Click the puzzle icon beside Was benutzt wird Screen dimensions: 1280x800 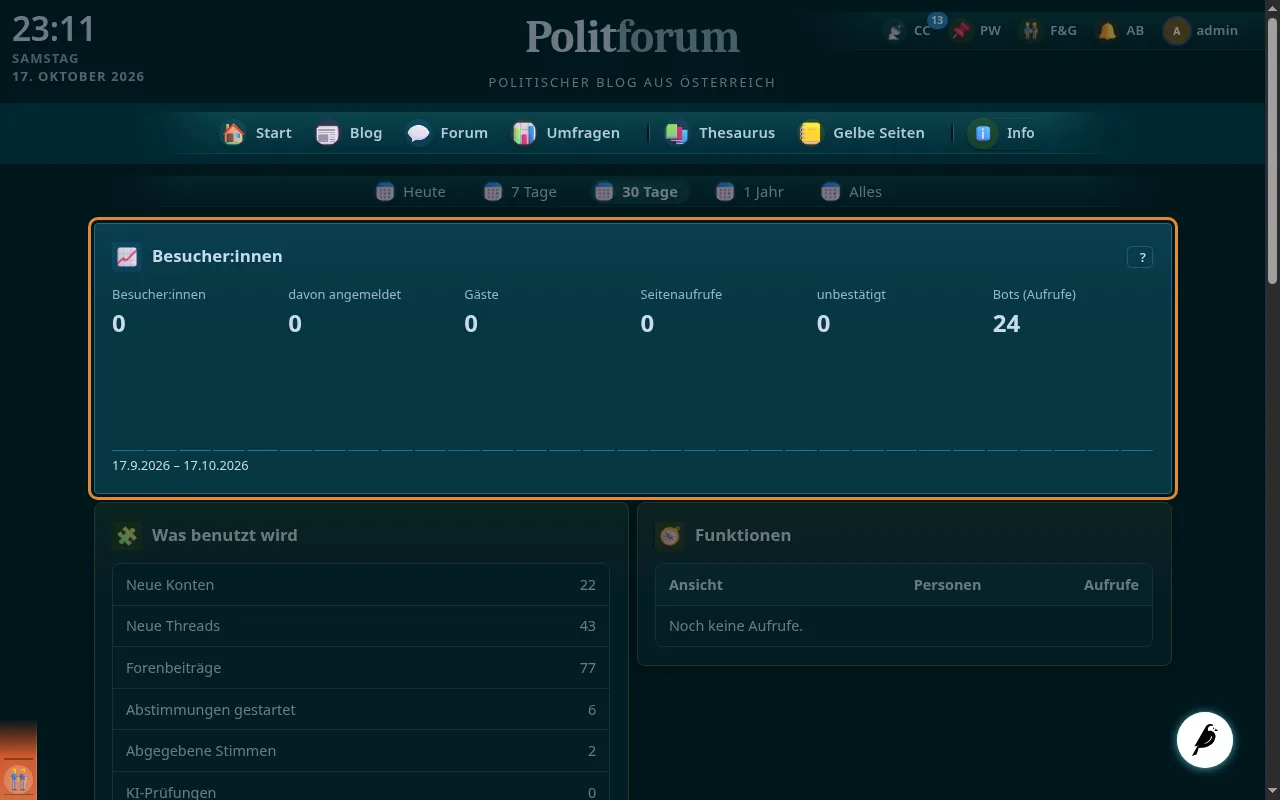point(127,536)
